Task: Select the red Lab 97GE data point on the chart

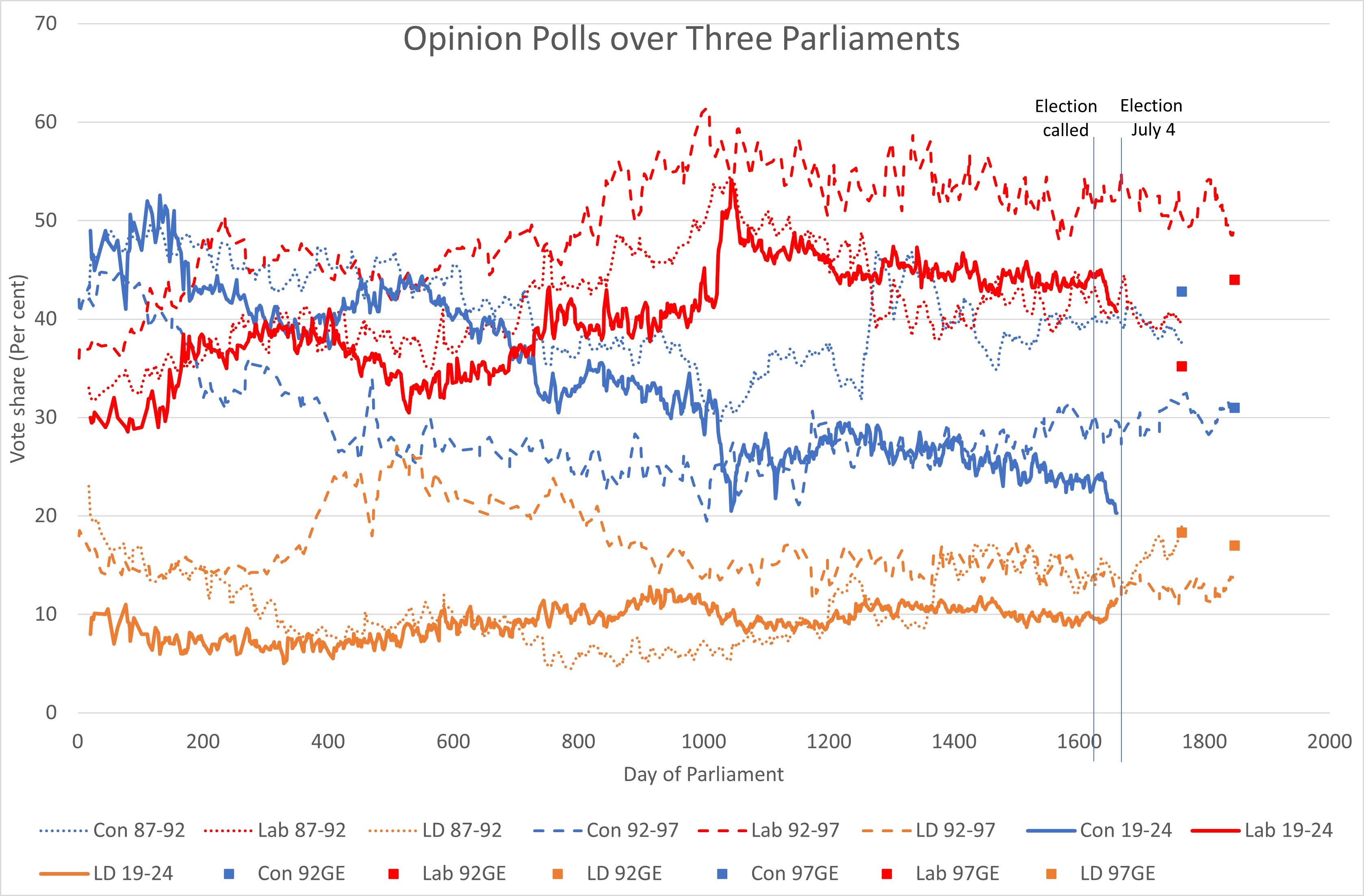Action: click(1234, 280)
